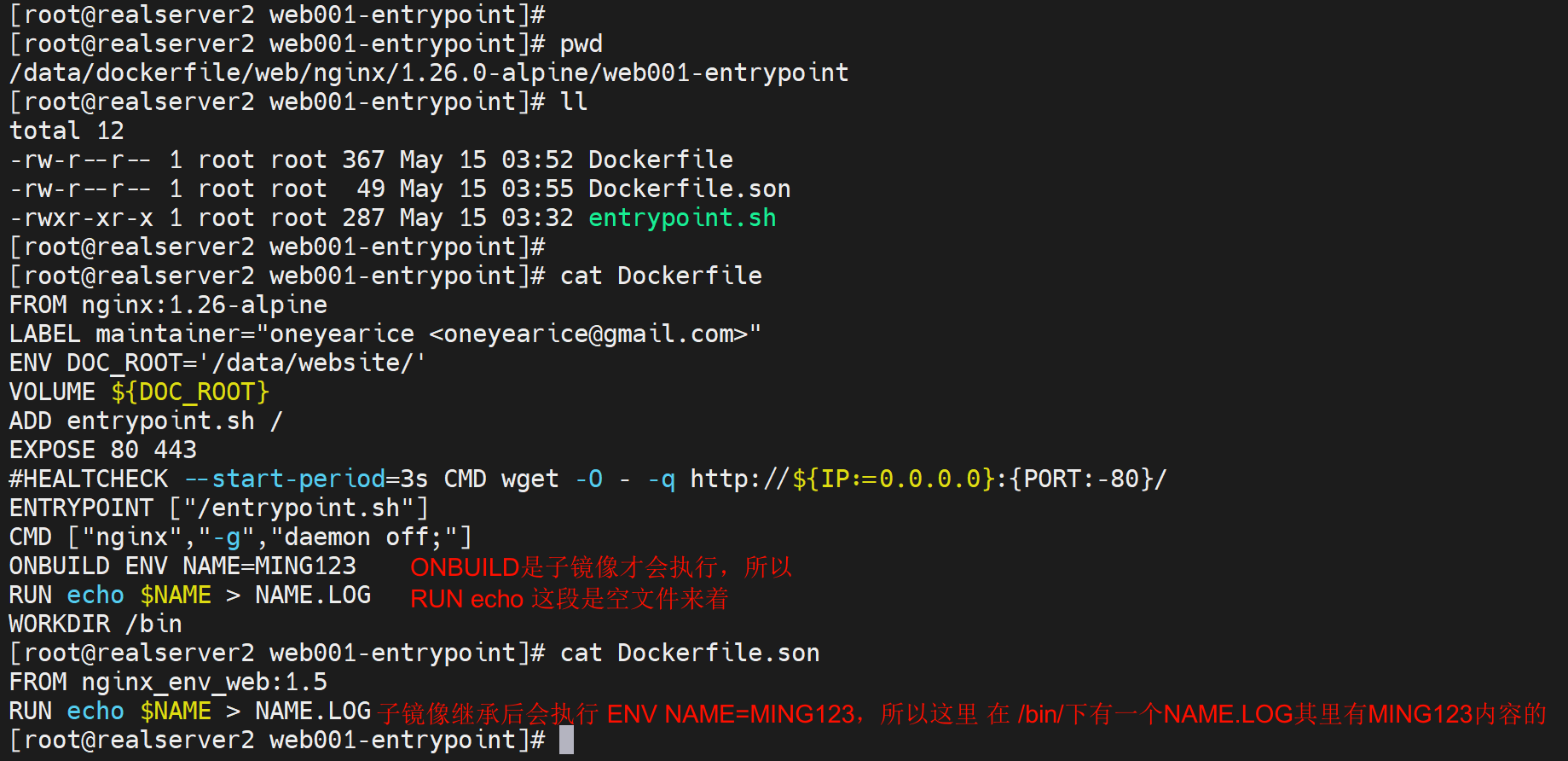Image resolution: width=1568 pixels, height=761 pixels.
Task: Click the commented #HEALTHCHECK keyword
Action: tap(89, 479)
